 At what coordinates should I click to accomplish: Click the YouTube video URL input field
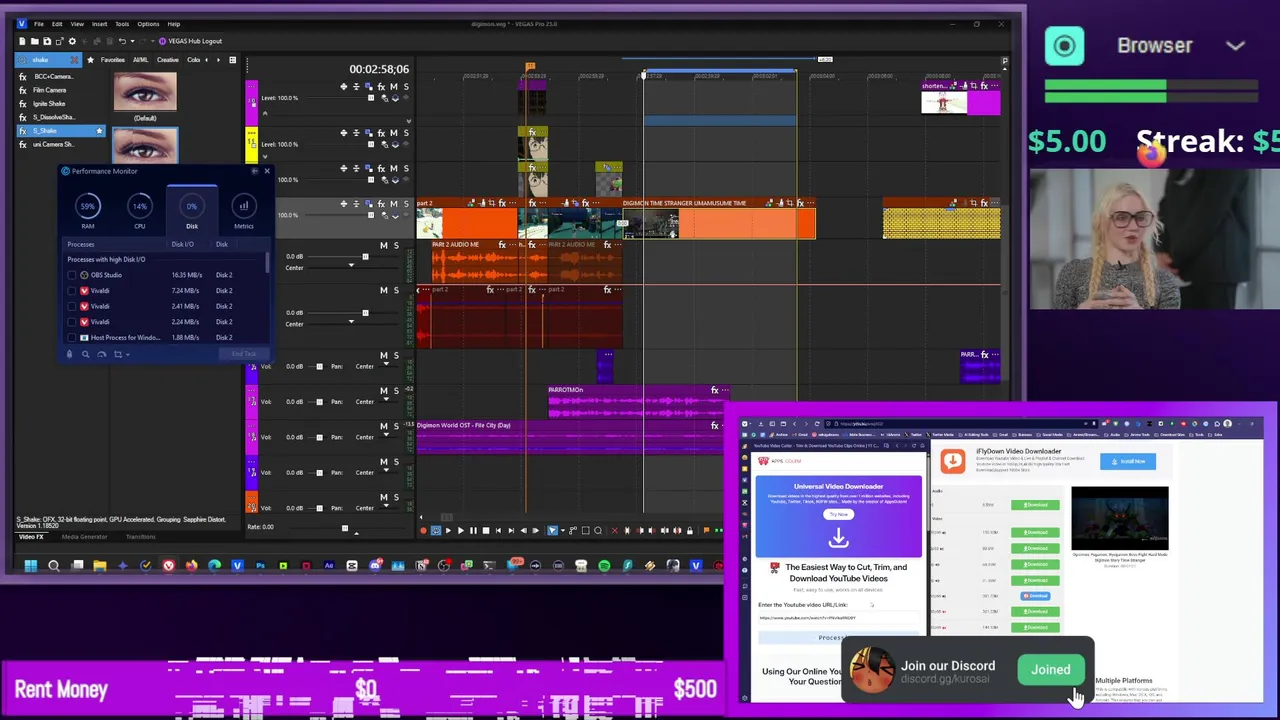pyautogui.click(x=838, y=617)
